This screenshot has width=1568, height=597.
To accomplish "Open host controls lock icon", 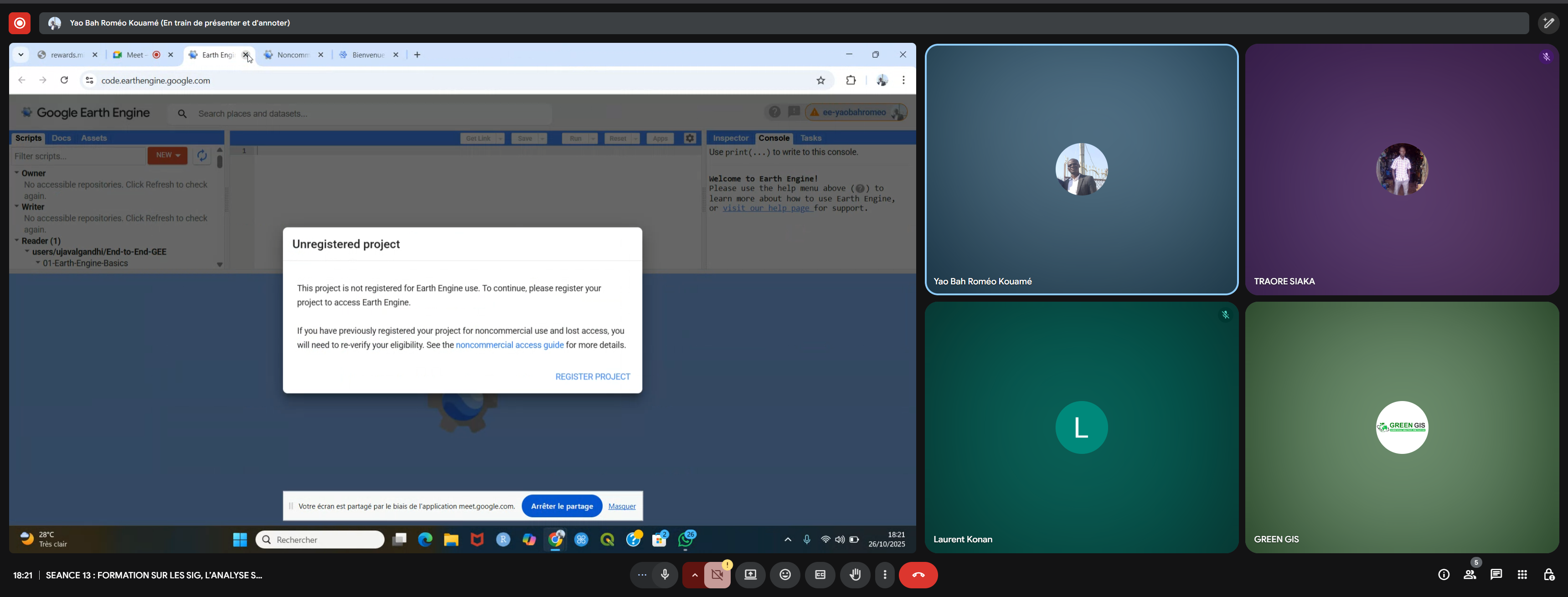I will [1548, 575].
